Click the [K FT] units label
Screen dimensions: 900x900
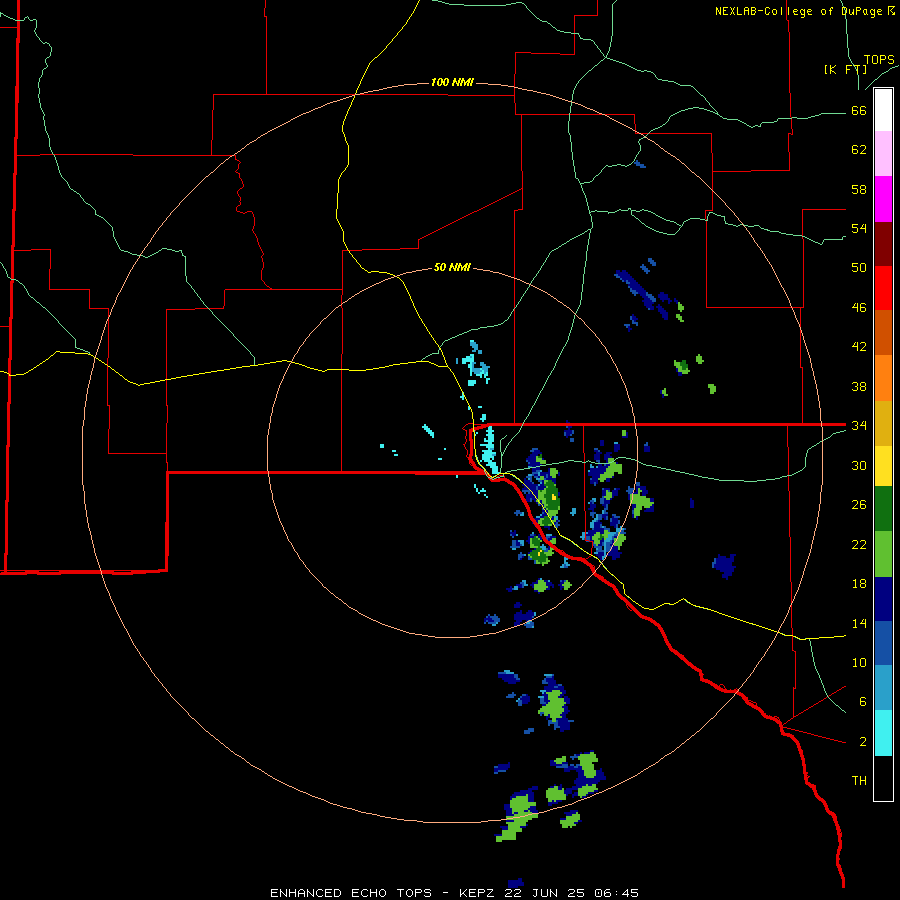845,69
